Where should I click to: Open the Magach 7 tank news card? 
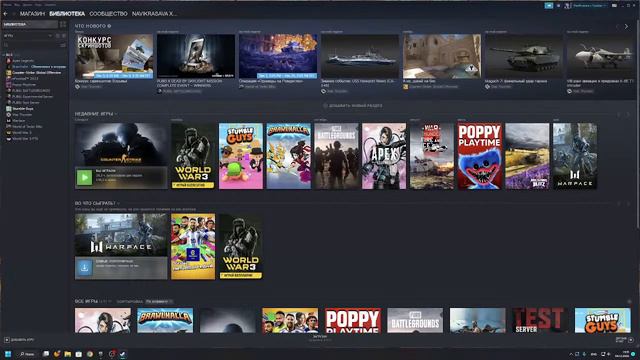524,56
